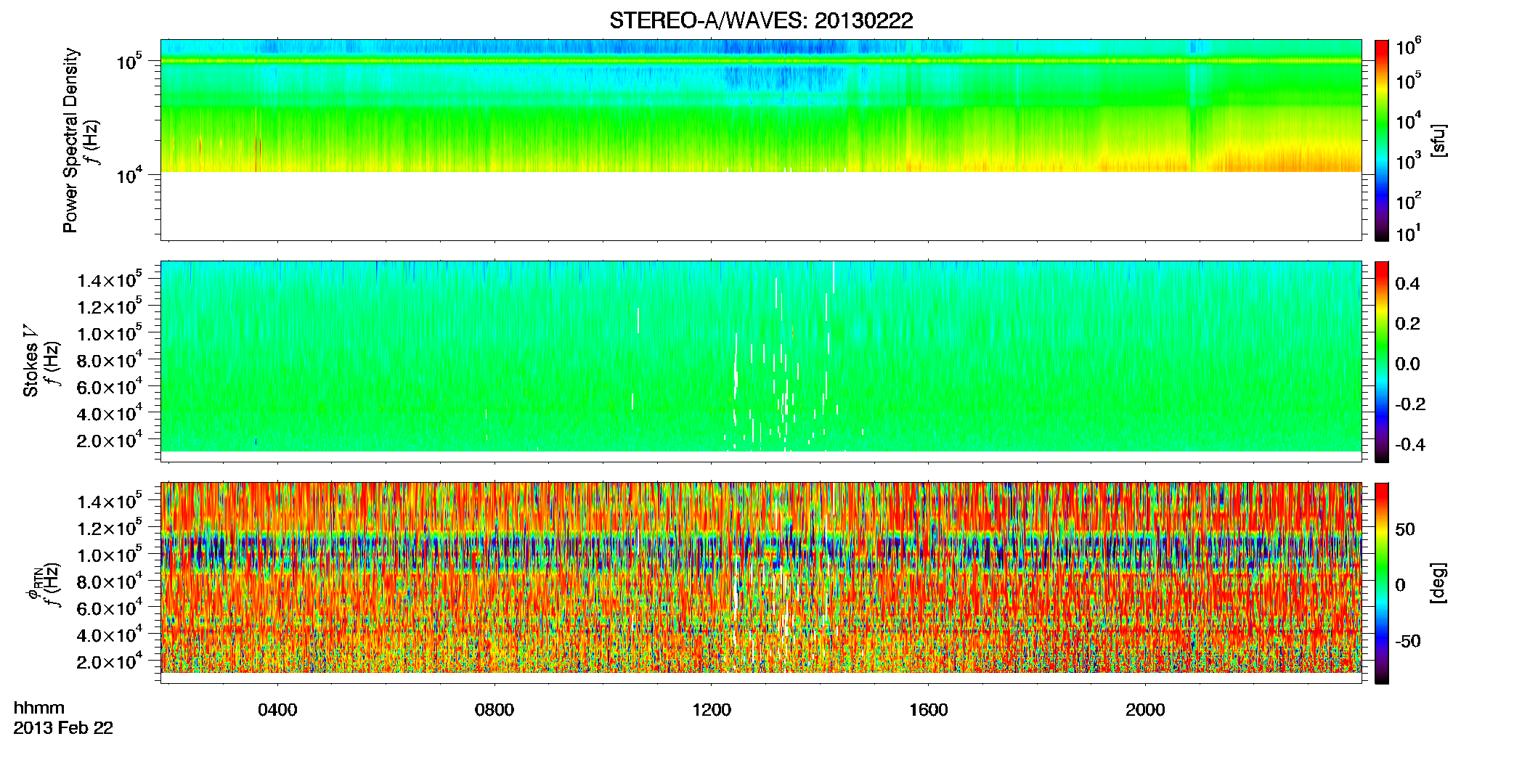Click the power spectral density colorbar

coord(1381,140)
